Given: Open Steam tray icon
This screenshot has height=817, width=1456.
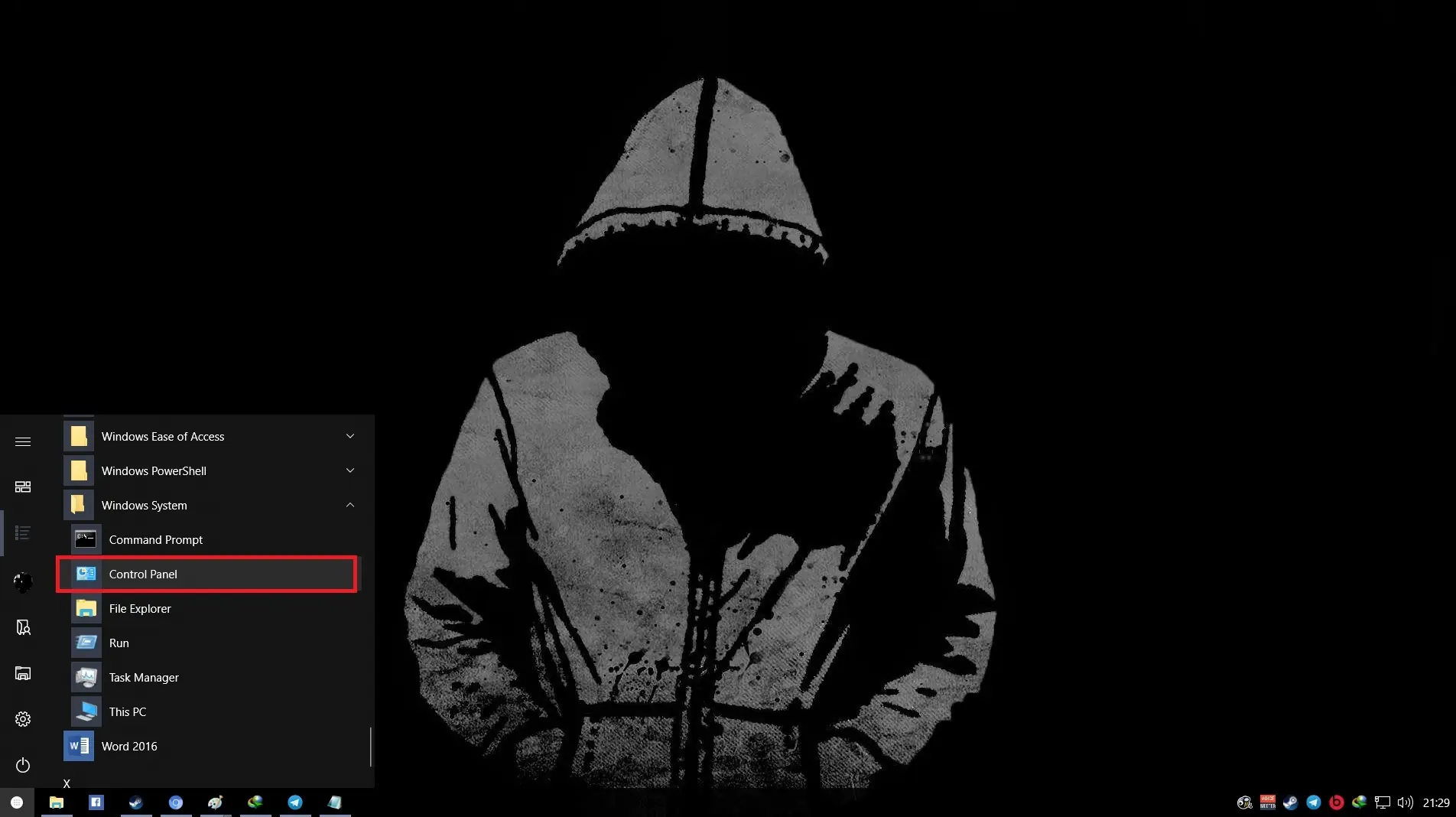Looking at the screenshot, I should pyautogui.click(x=1290, y=802).
